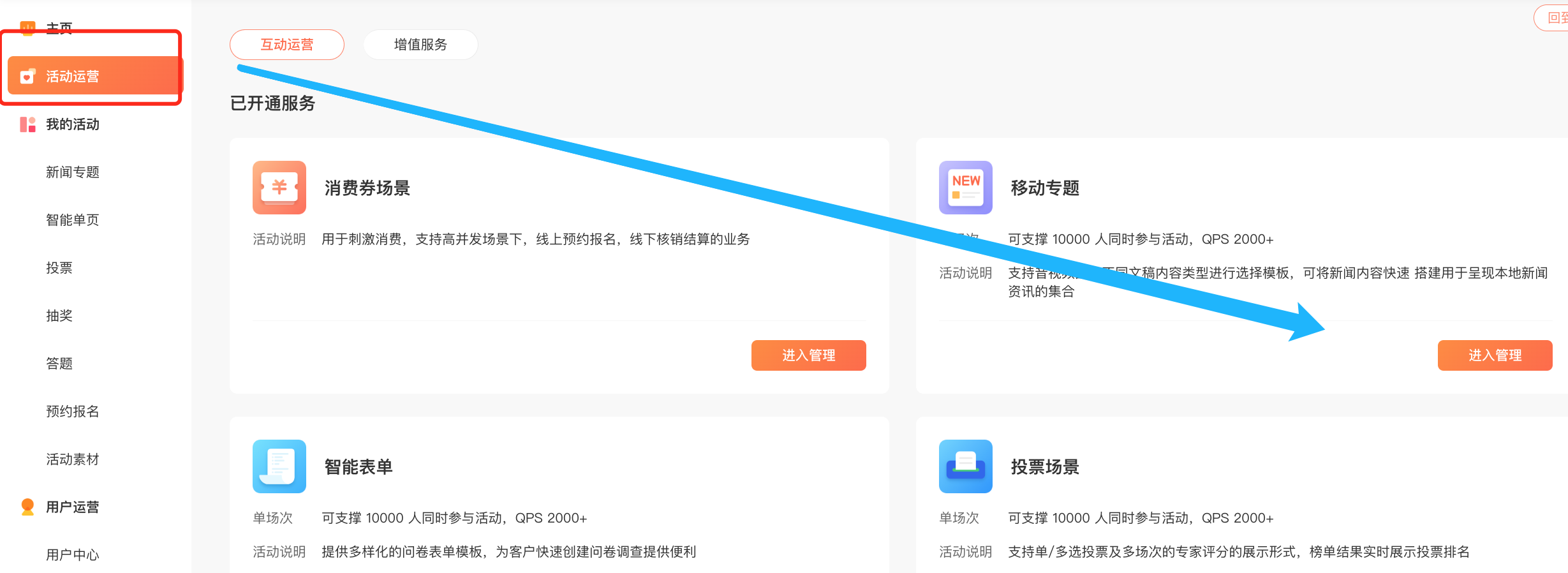The width and height of the screenshot is (1568, 573).
Task: Click the 我的活动 sidebar icon
Action: pyautogui.click(x=27, y=124)
